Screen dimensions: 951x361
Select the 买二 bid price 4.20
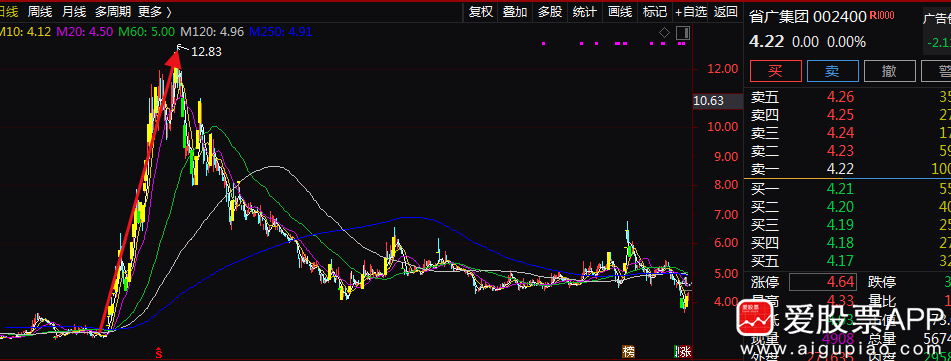tap(841, 207)
